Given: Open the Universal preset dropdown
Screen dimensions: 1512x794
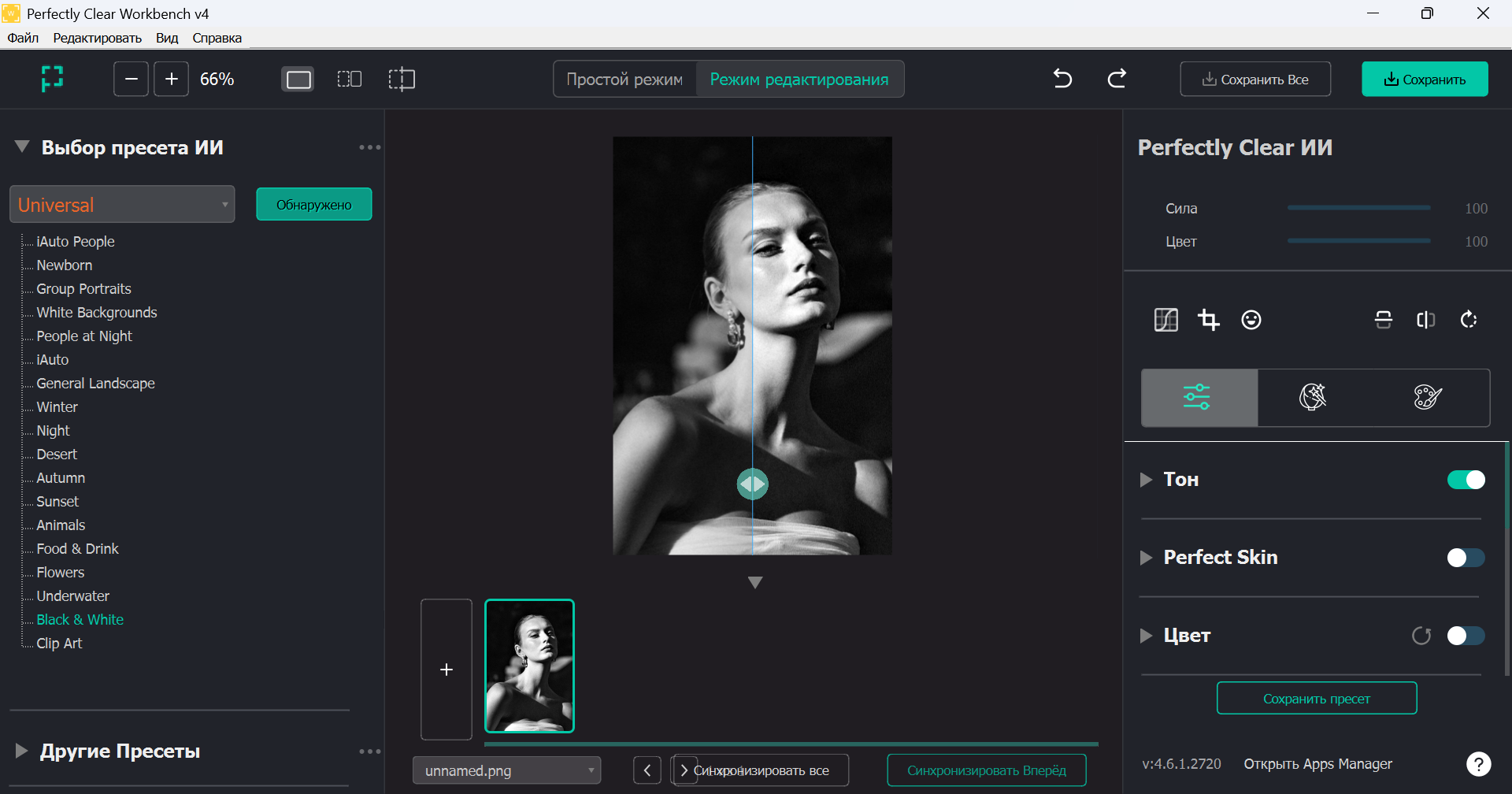Looking at the screenshot, I should click(x=122, y=205).
